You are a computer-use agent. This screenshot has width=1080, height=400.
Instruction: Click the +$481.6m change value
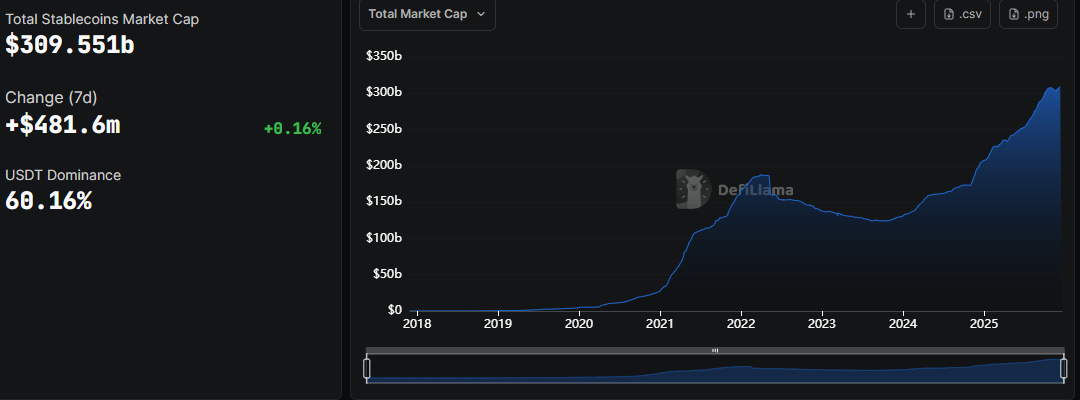coord(63,125)
